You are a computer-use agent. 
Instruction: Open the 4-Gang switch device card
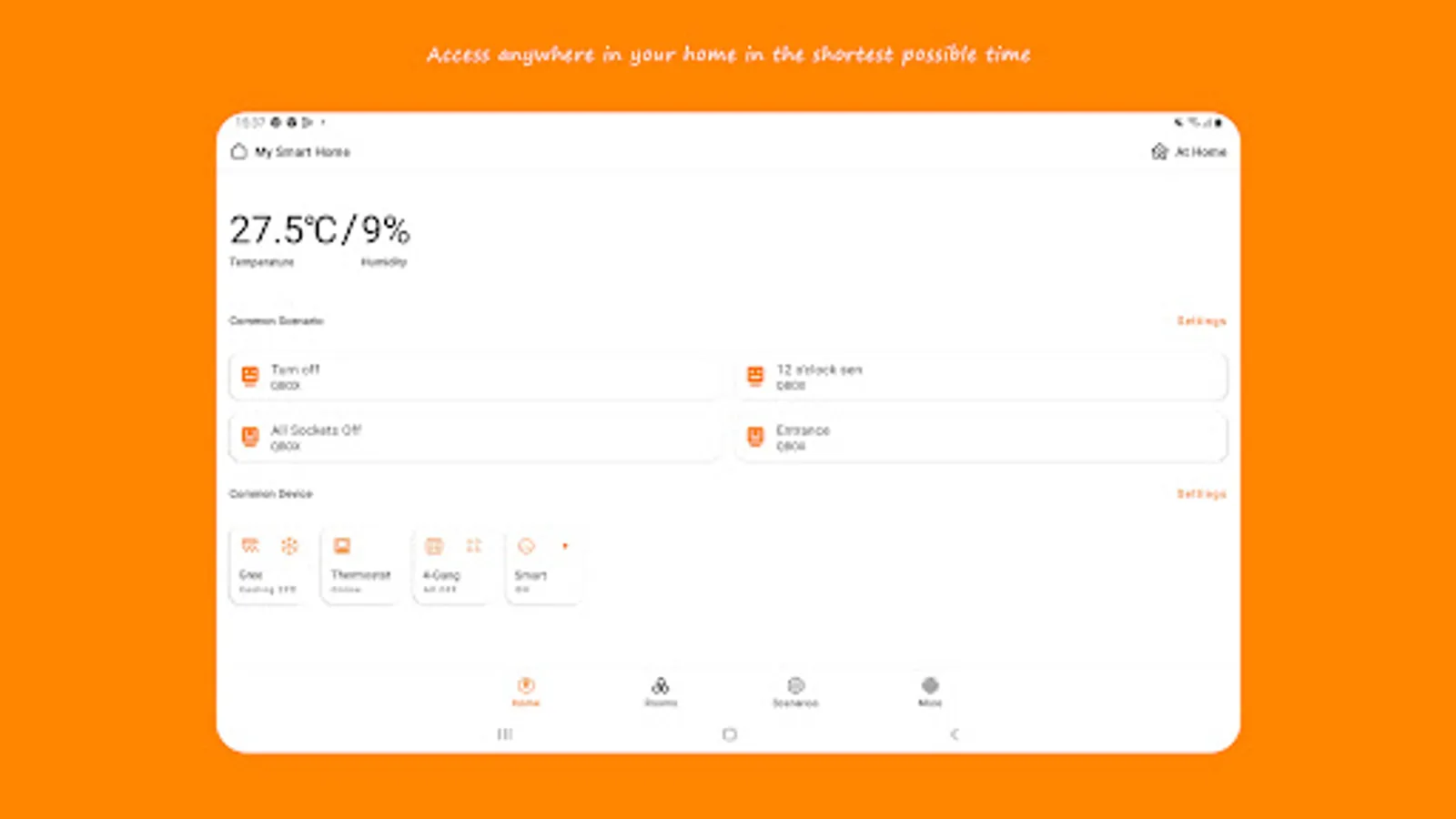452,566
